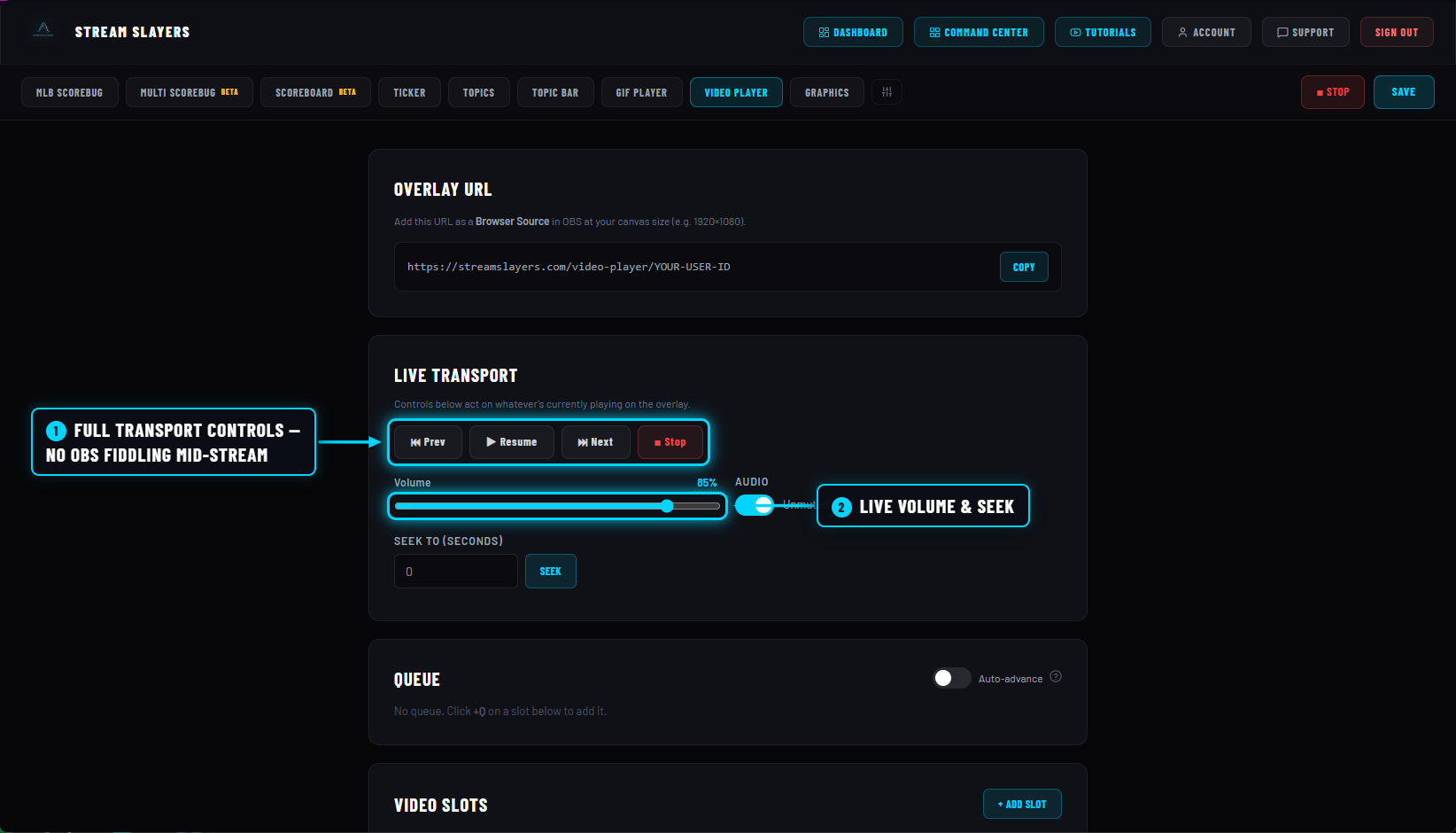
Task: Stop playback in Live Transport
Action: 670,442
